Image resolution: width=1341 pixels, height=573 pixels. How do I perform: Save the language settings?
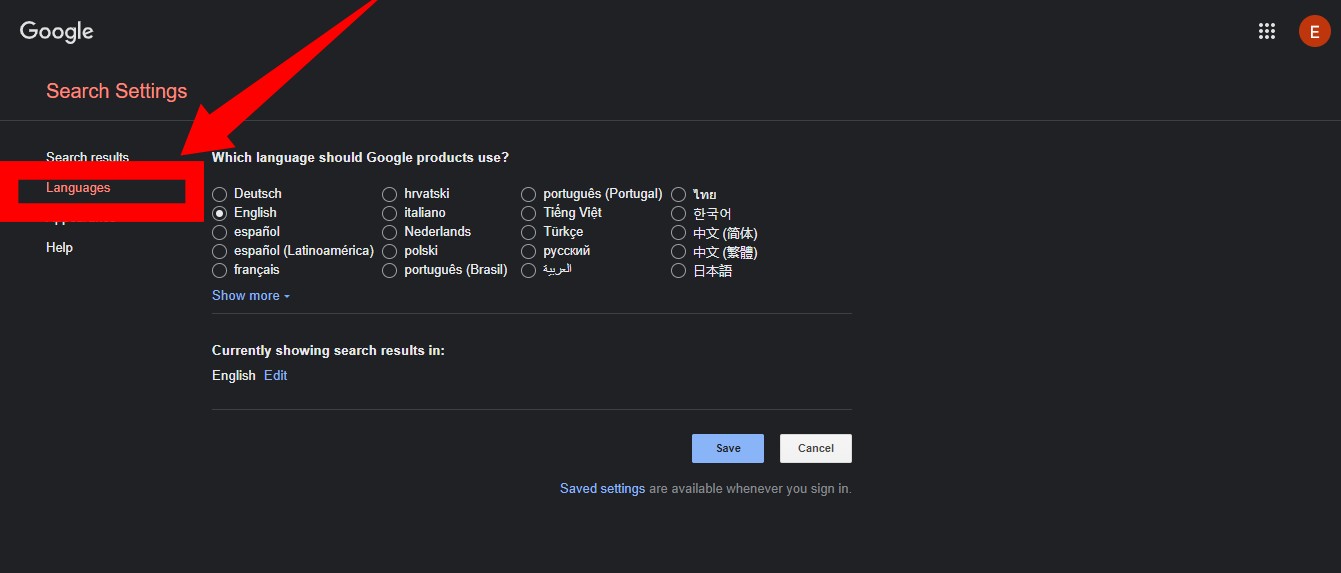tap(728, 448)
